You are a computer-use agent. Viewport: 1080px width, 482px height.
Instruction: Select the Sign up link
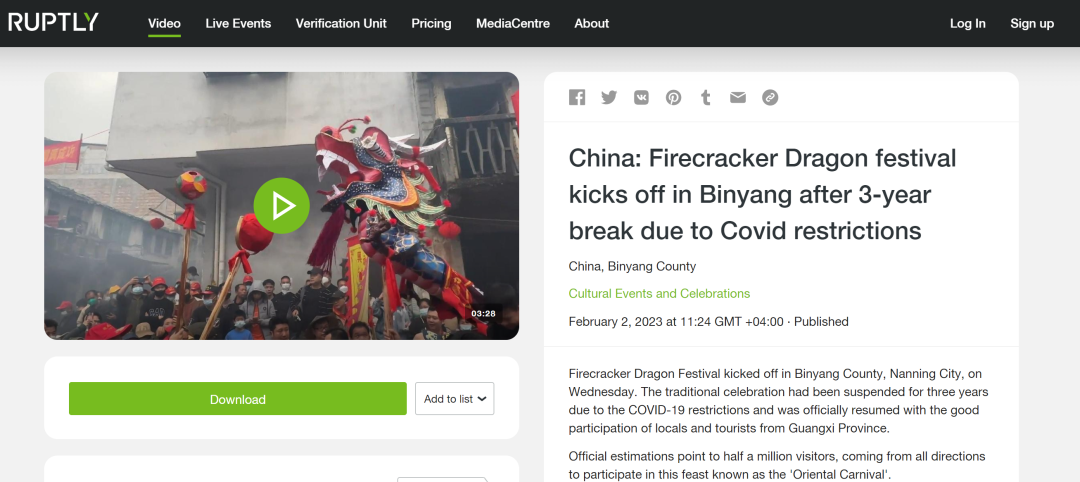click(x=1032, y=23)
